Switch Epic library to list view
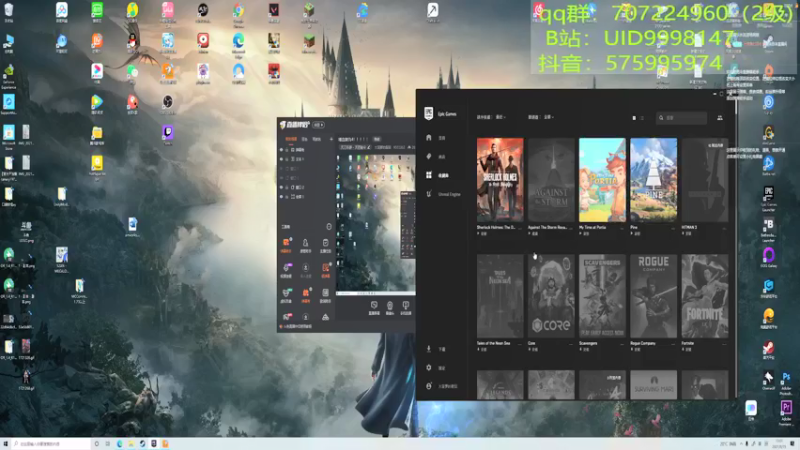The width and height of the screenshot is (800, 450). 642,118
